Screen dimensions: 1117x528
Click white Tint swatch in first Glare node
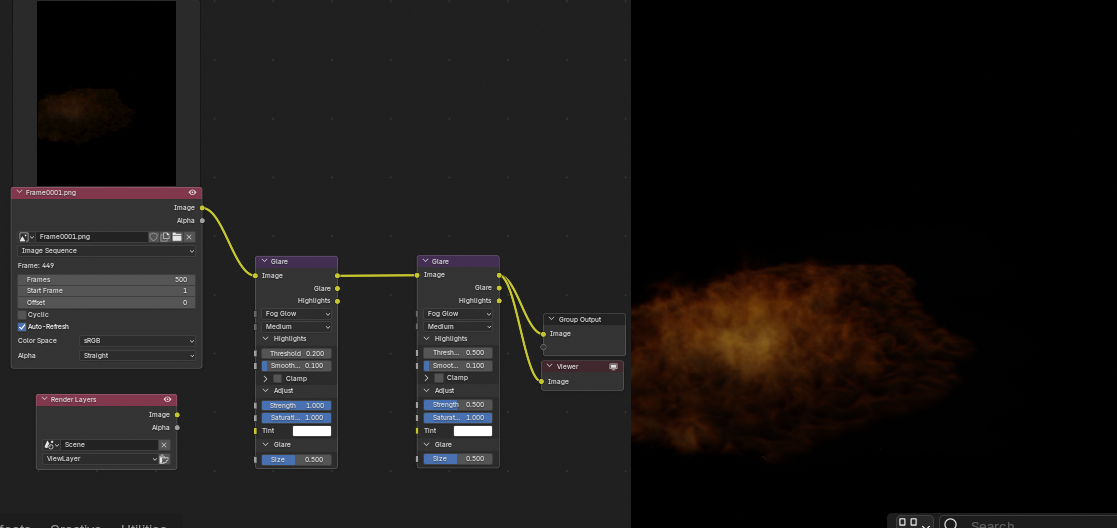tap(312, 430)
